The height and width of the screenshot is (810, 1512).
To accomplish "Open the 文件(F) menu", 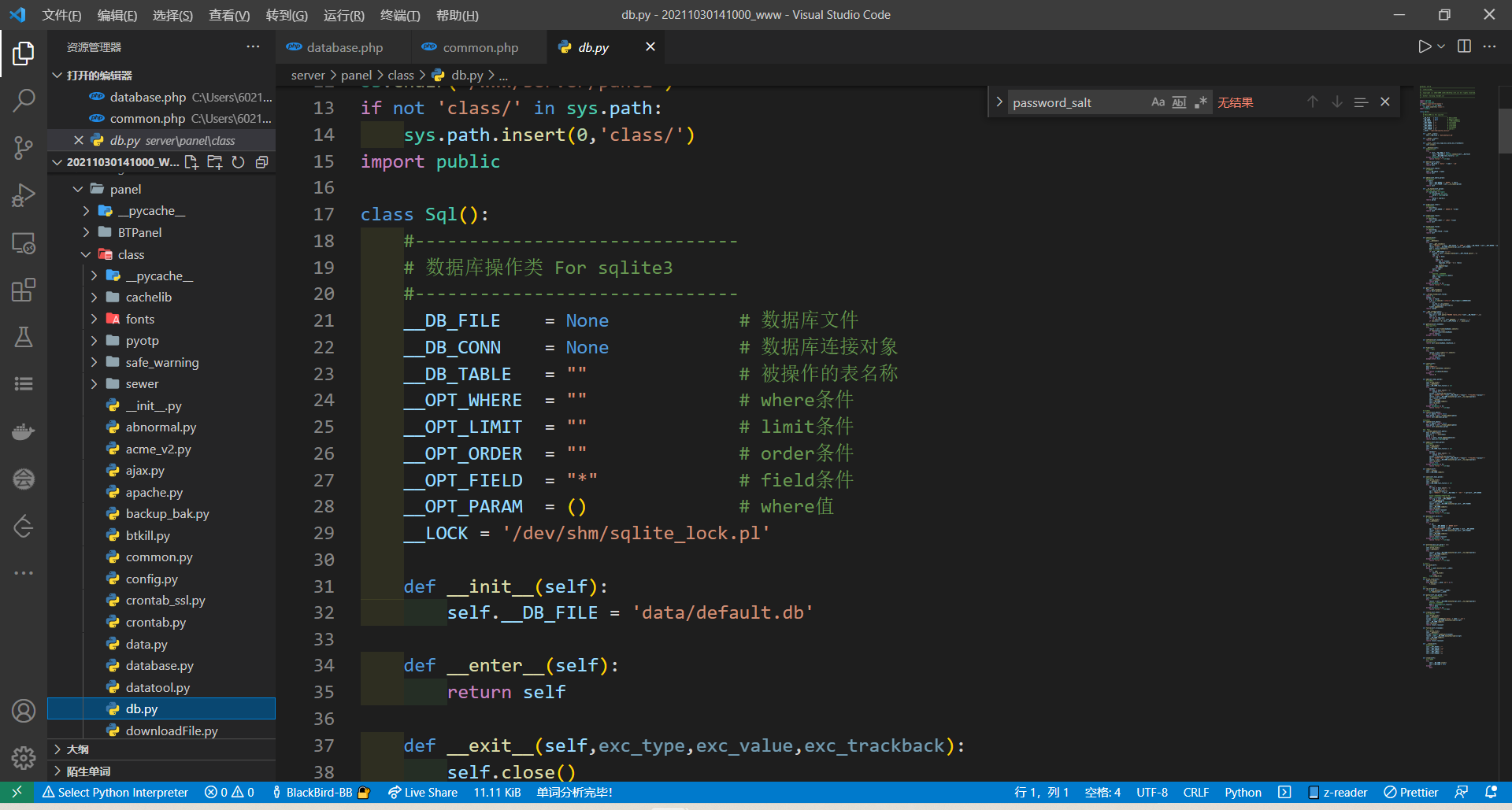I will 61,15.
